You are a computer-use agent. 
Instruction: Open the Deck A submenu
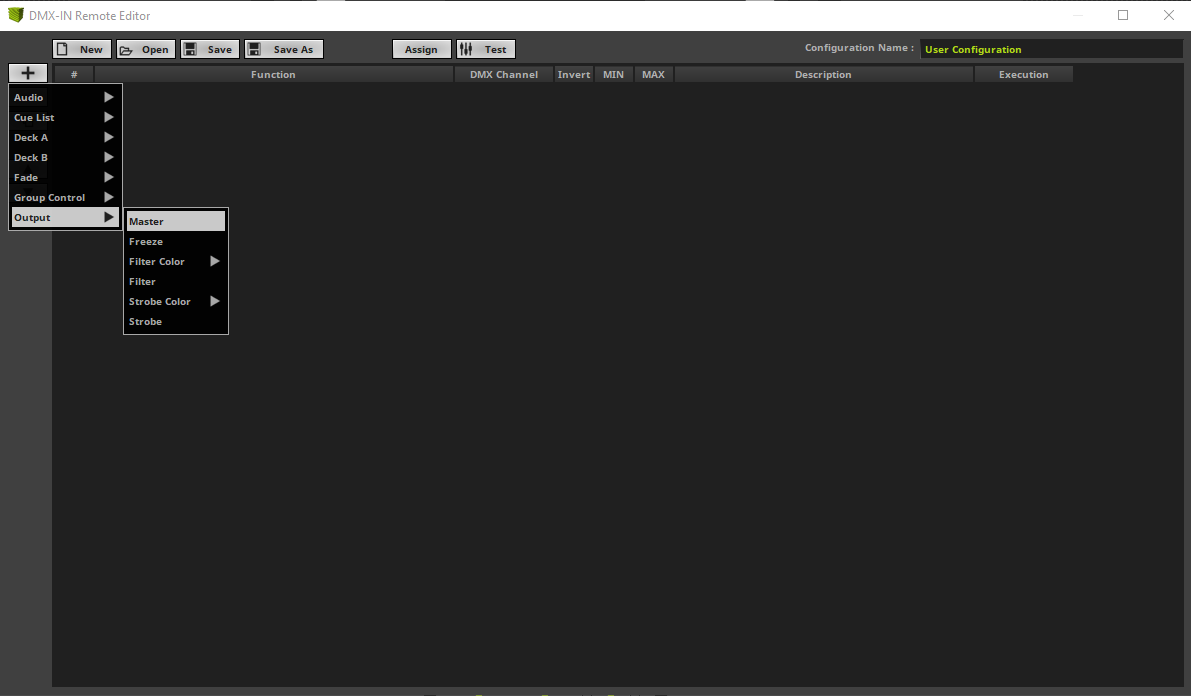[64, 138]
